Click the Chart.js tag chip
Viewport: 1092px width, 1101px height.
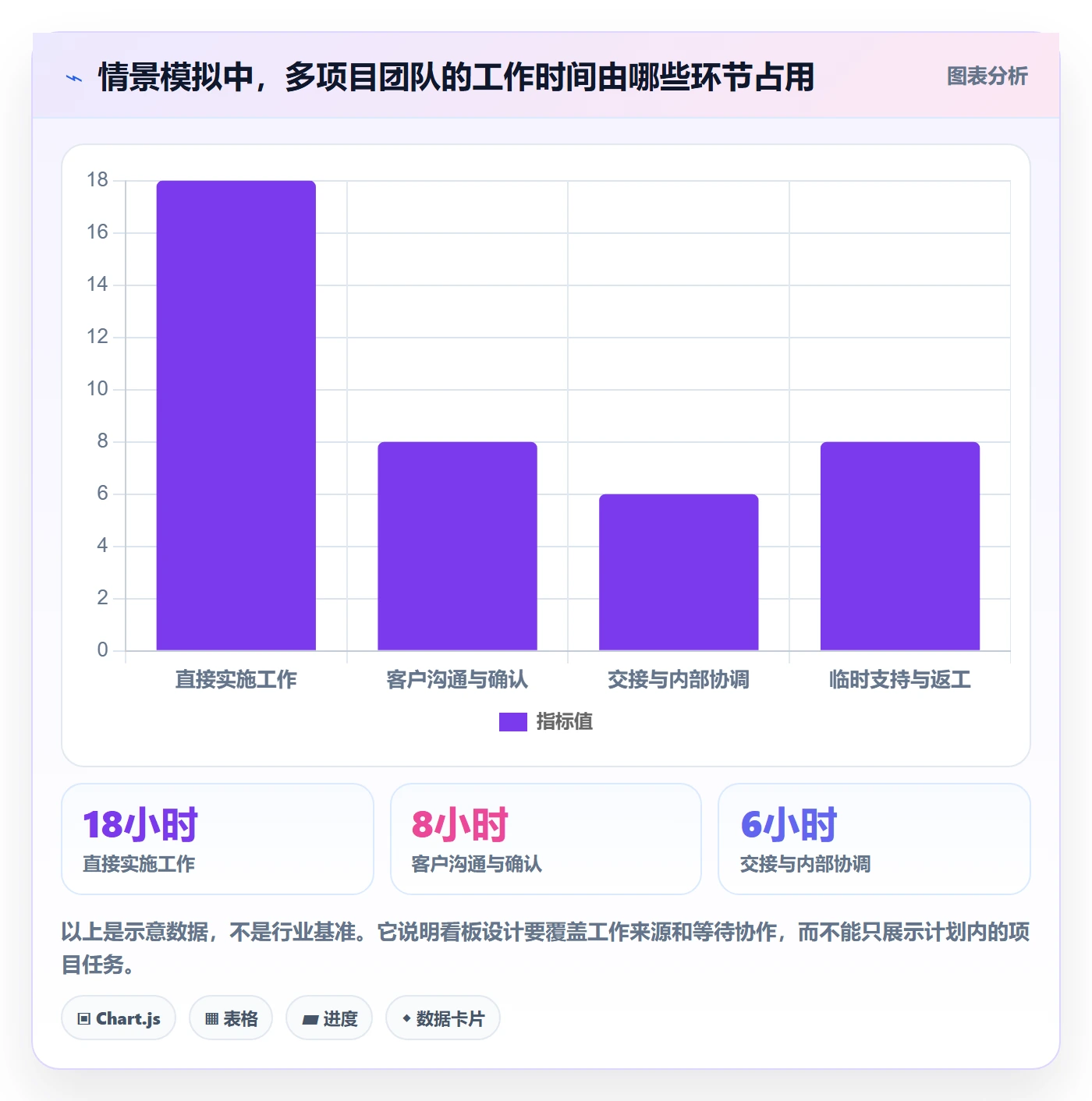(119, 1018)
